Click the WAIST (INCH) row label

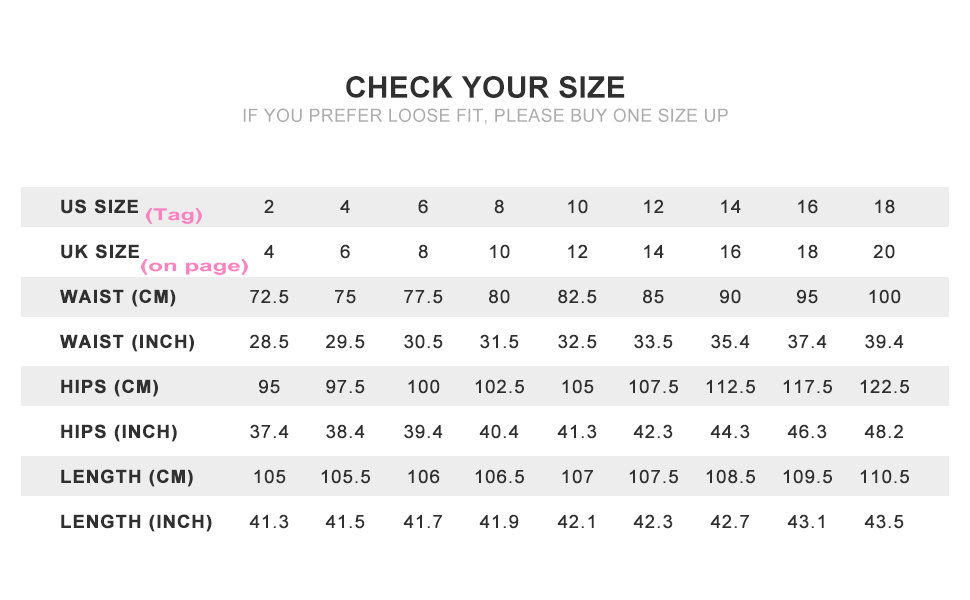click(x=127, y=342)
